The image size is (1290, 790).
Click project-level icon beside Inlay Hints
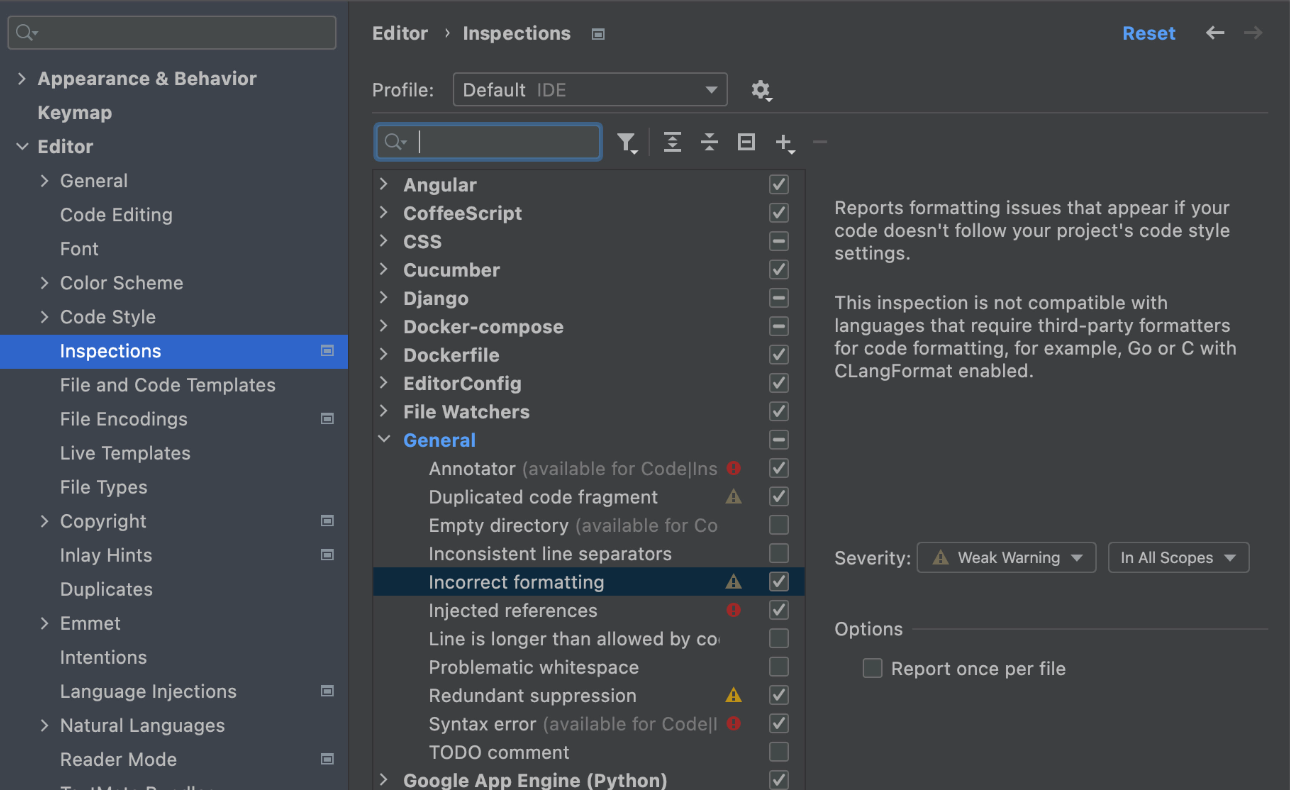click(327, 555)
